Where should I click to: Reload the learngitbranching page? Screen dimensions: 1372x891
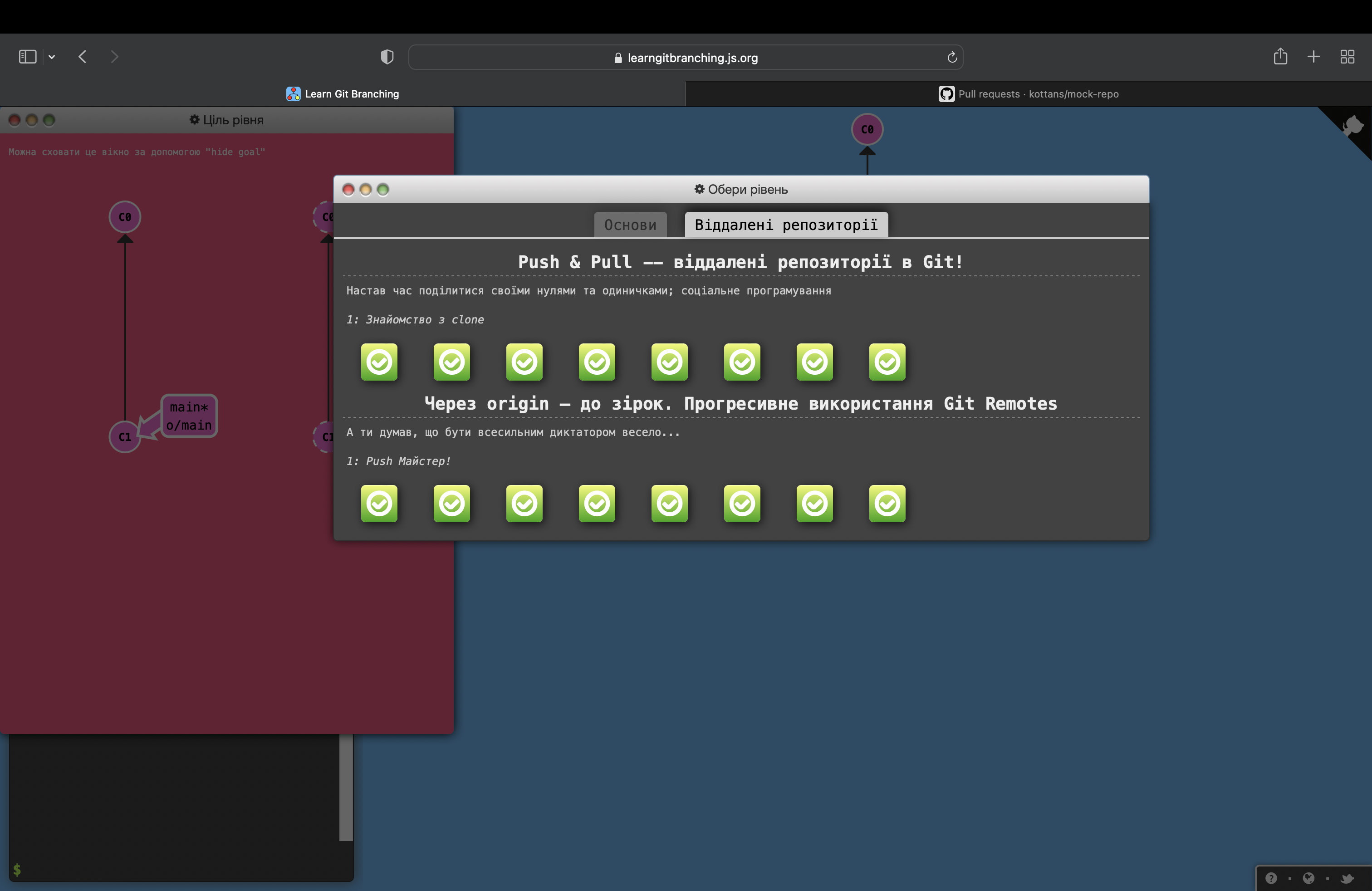[952, 57]
